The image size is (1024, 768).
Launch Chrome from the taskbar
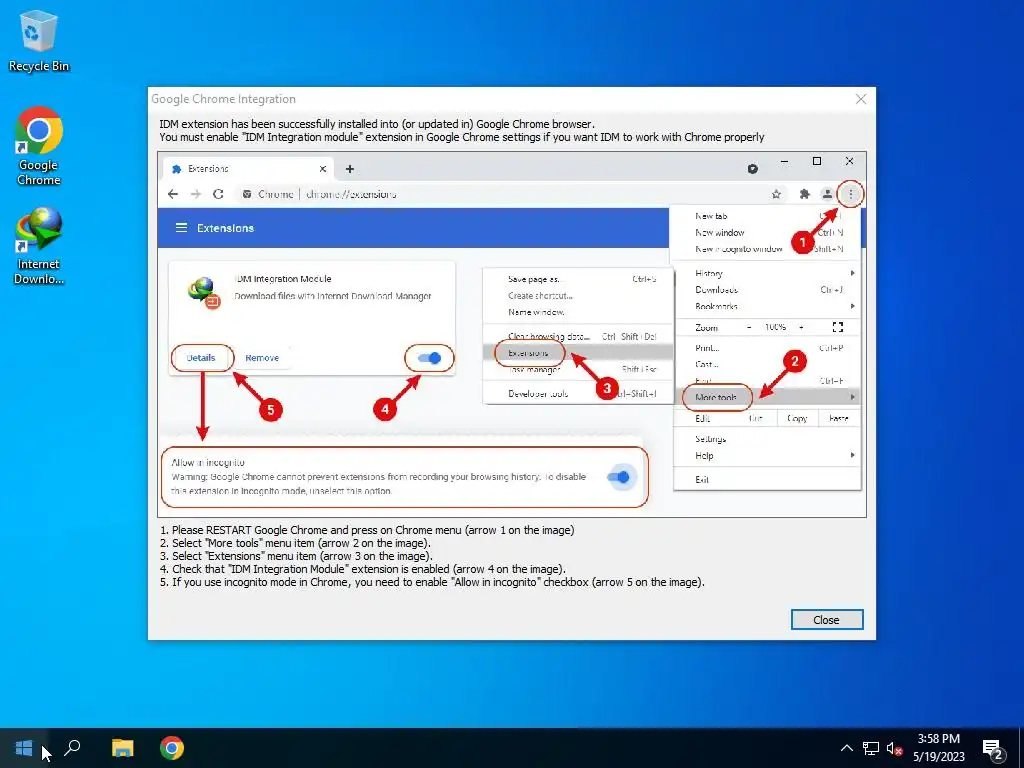coord(172,748)
